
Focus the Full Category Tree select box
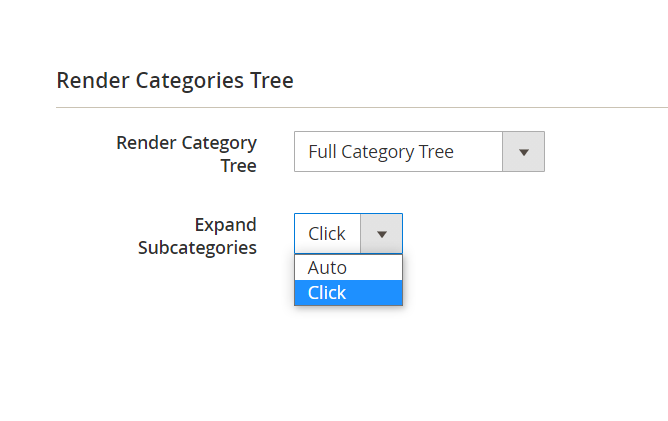pos(419,152)
